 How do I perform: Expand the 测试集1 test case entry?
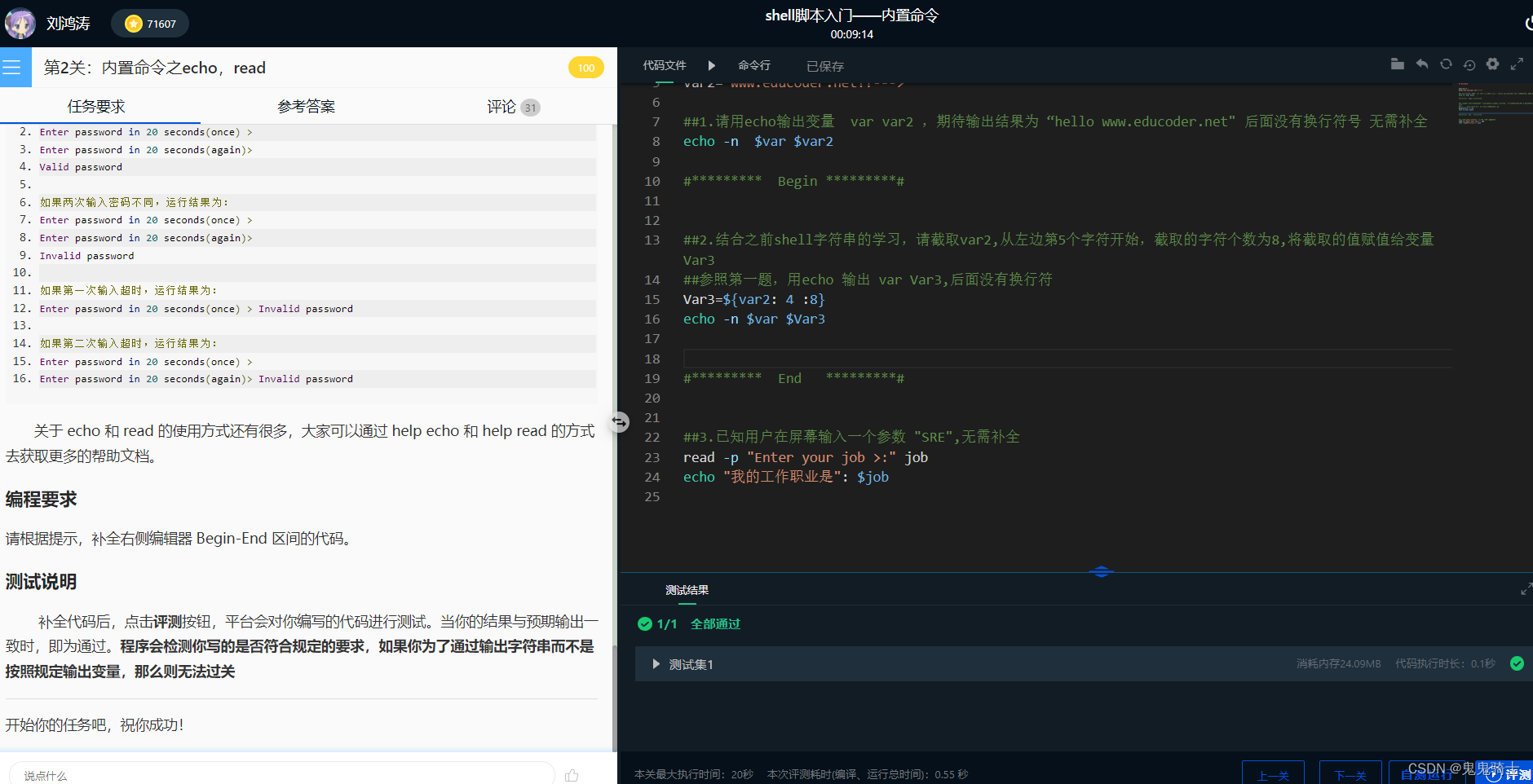pos(656,663)
